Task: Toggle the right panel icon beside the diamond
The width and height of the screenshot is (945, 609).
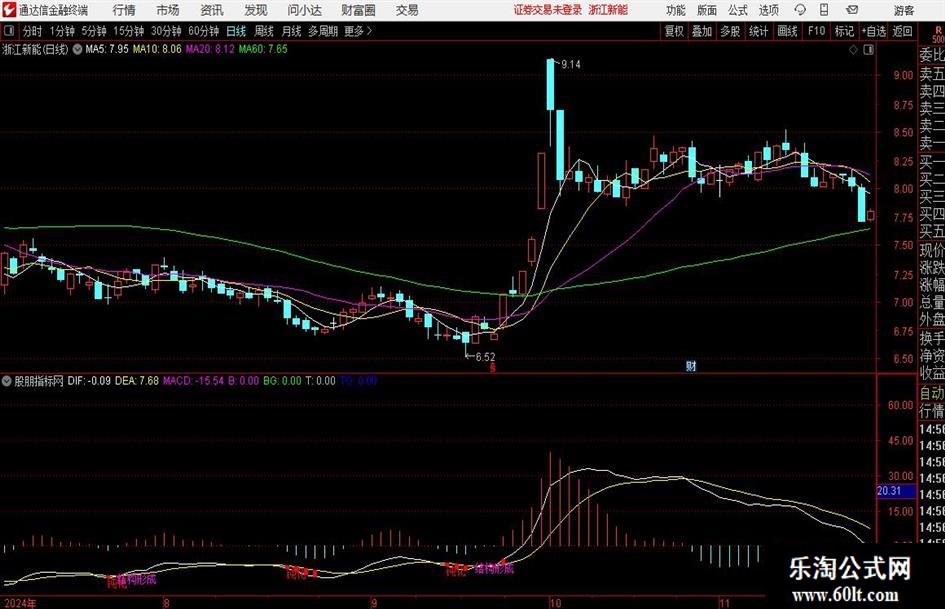Action: coord(868,50)
